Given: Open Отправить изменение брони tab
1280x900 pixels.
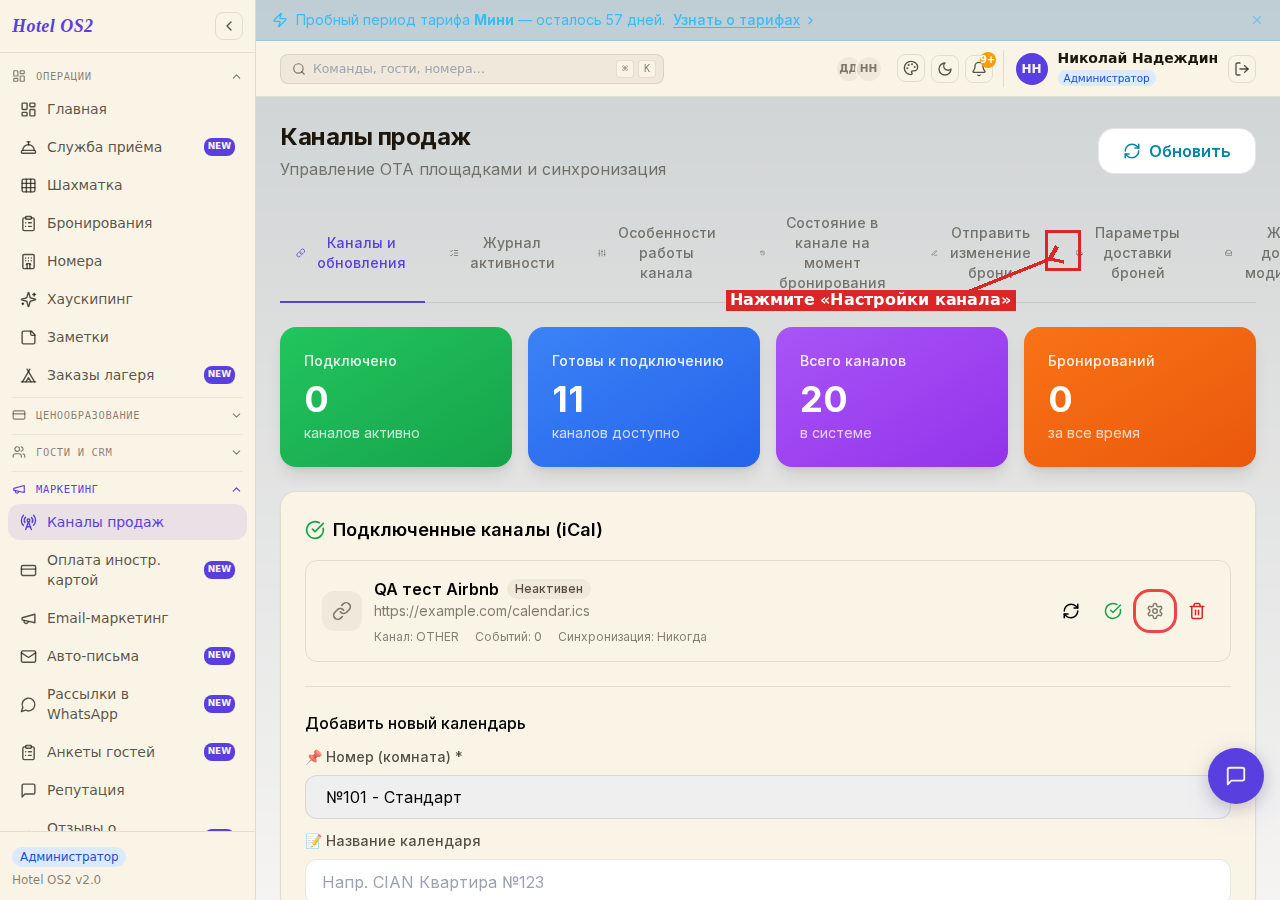Looking at the screenshot, I should click(x=981, y=253).
